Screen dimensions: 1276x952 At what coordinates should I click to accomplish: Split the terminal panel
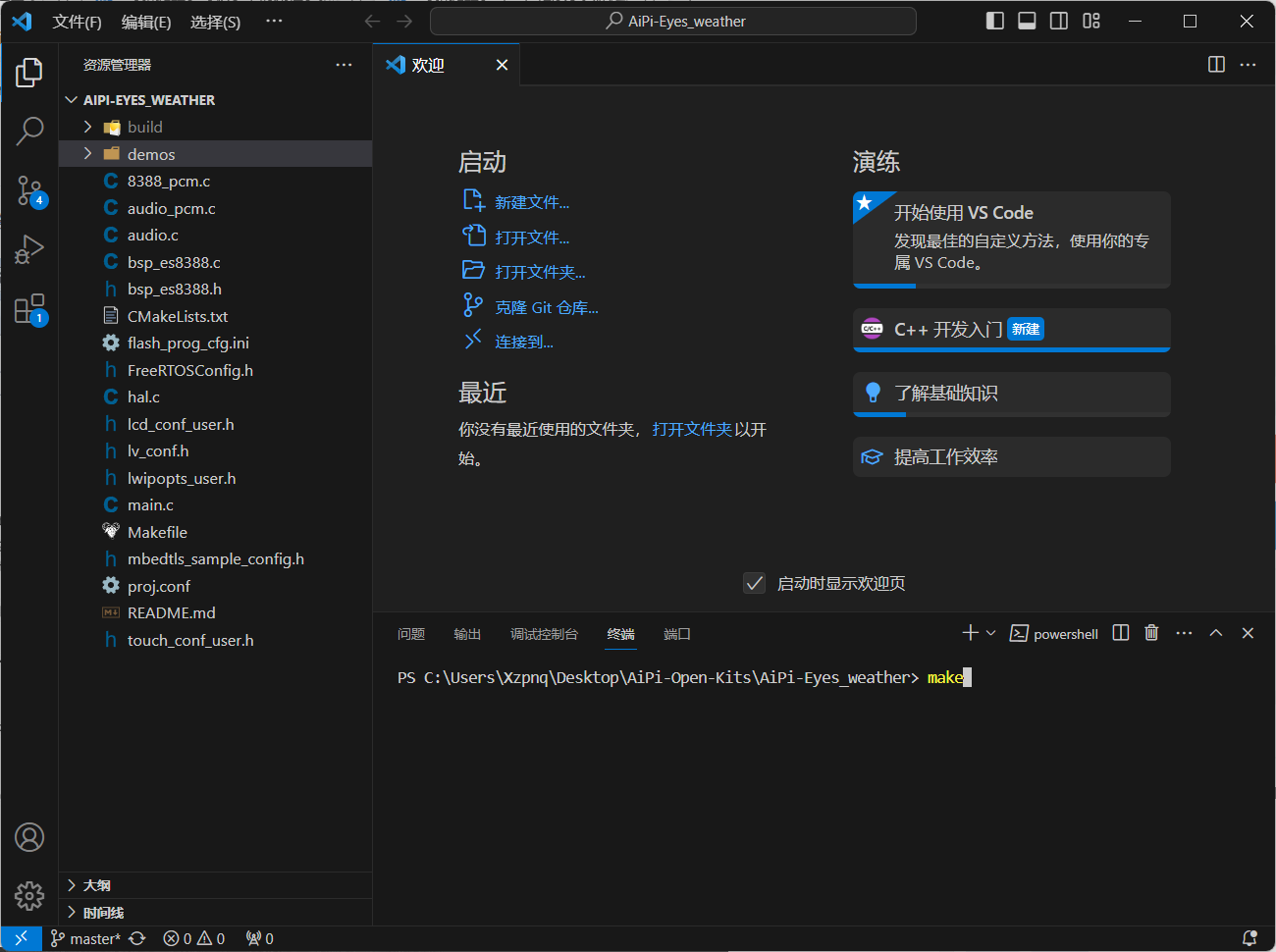[x=1121, y=633]
